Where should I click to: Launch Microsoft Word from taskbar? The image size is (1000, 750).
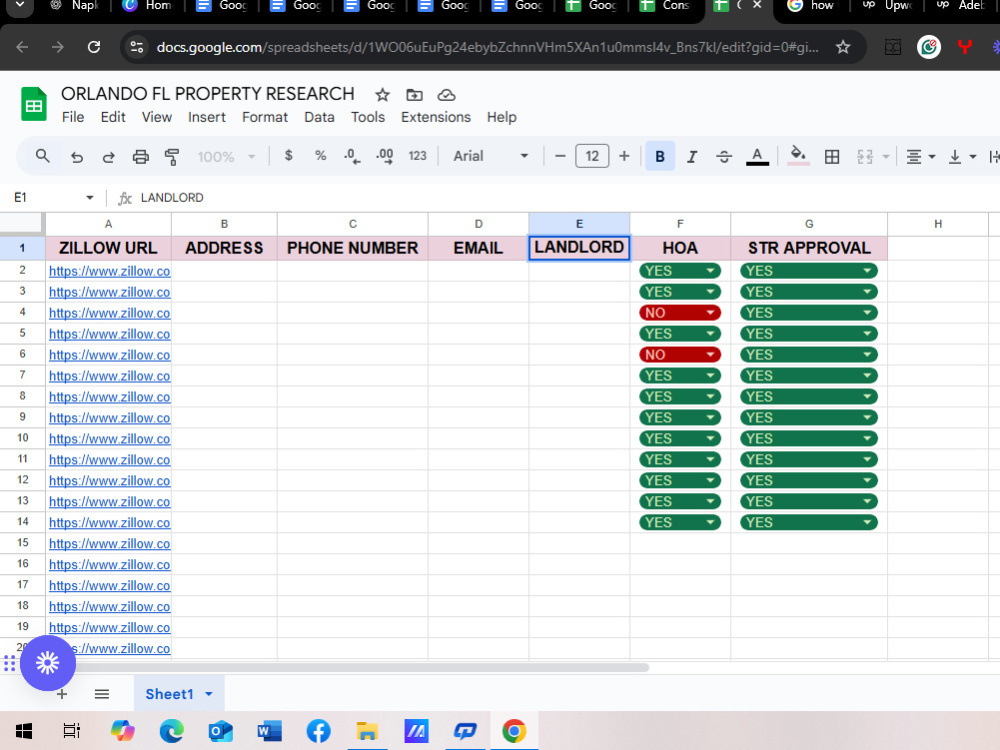(269, 731)
